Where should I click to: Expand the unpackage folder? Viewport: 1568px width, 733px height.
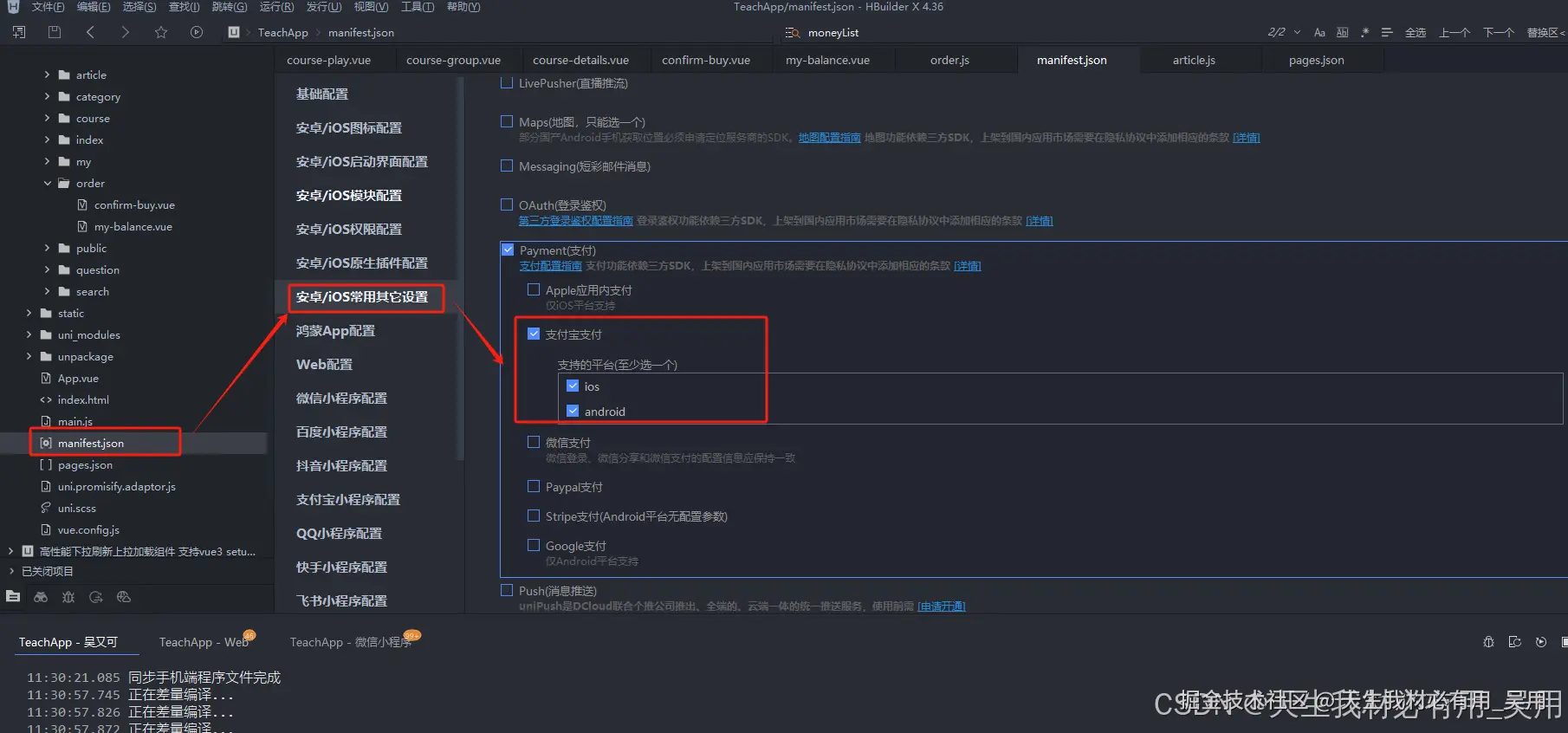pos(29,356)
